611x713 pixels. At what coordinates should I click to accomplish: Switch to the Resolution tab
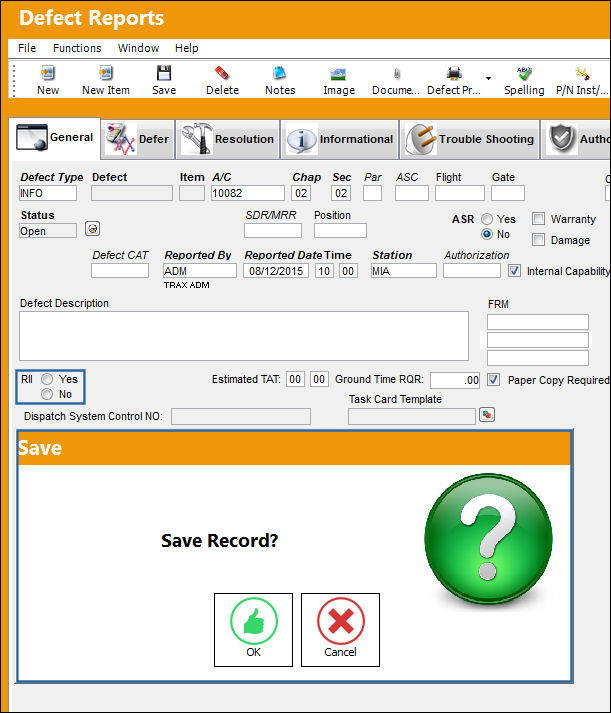coord(228,139)
